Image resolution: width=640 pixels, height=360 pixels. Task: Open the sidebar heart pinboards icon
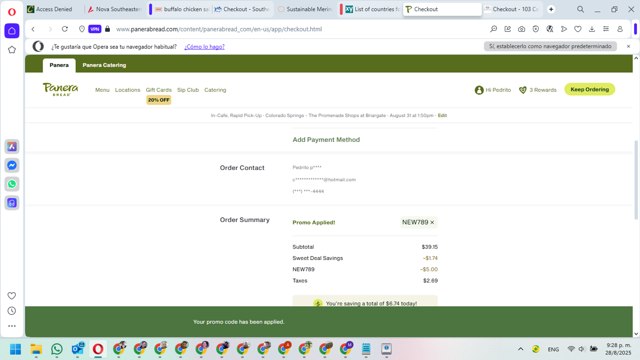coord(12,296)
